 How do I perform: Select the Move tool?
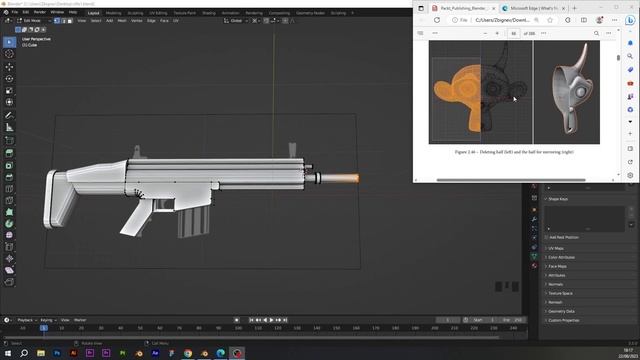(9, 67)
